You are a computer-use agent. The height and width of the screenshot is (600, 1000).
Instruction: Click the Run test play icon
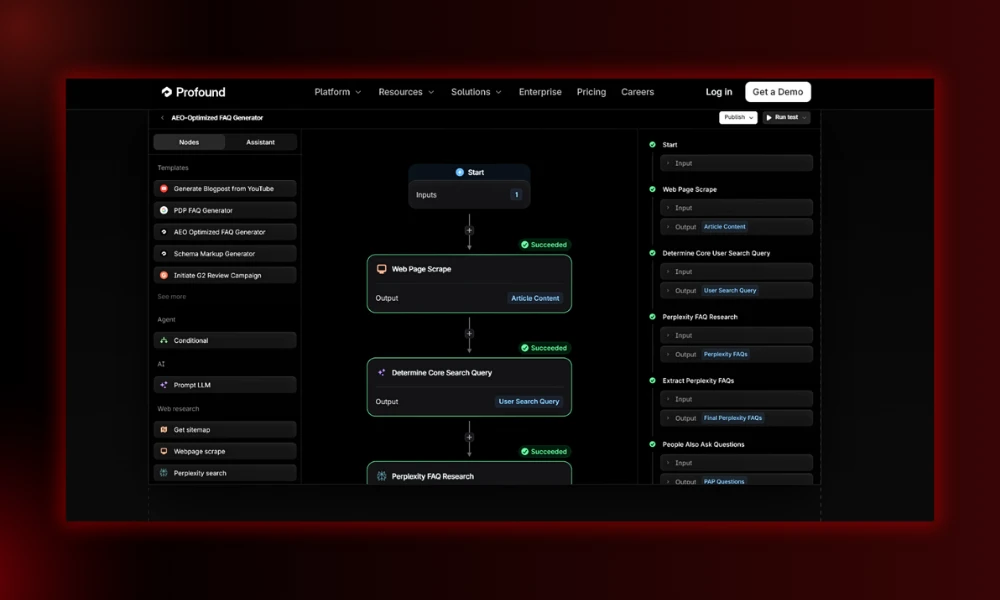pos(769,118)
